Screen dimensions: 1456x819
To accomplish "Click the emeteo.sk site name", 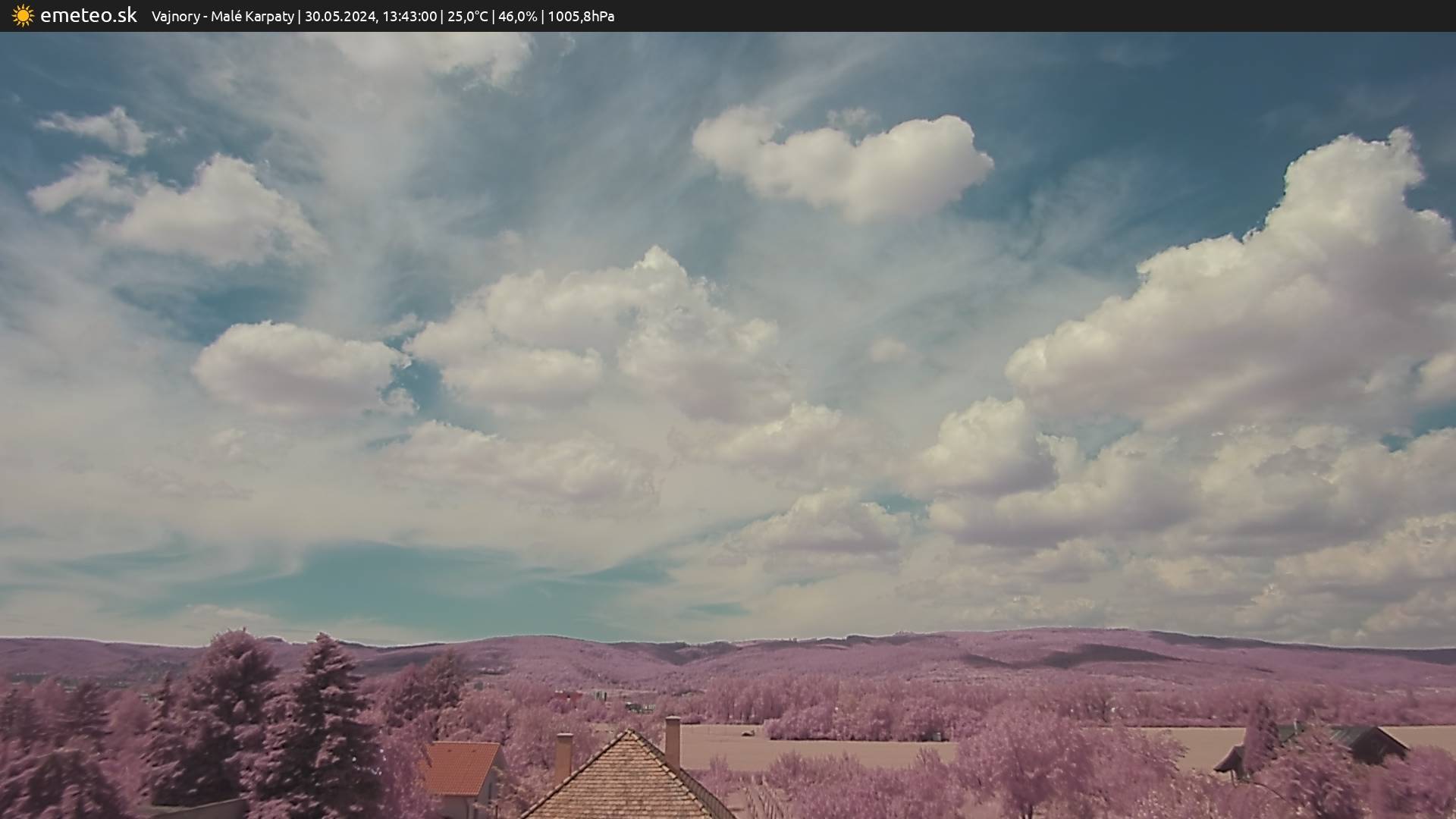I will 88,15.
